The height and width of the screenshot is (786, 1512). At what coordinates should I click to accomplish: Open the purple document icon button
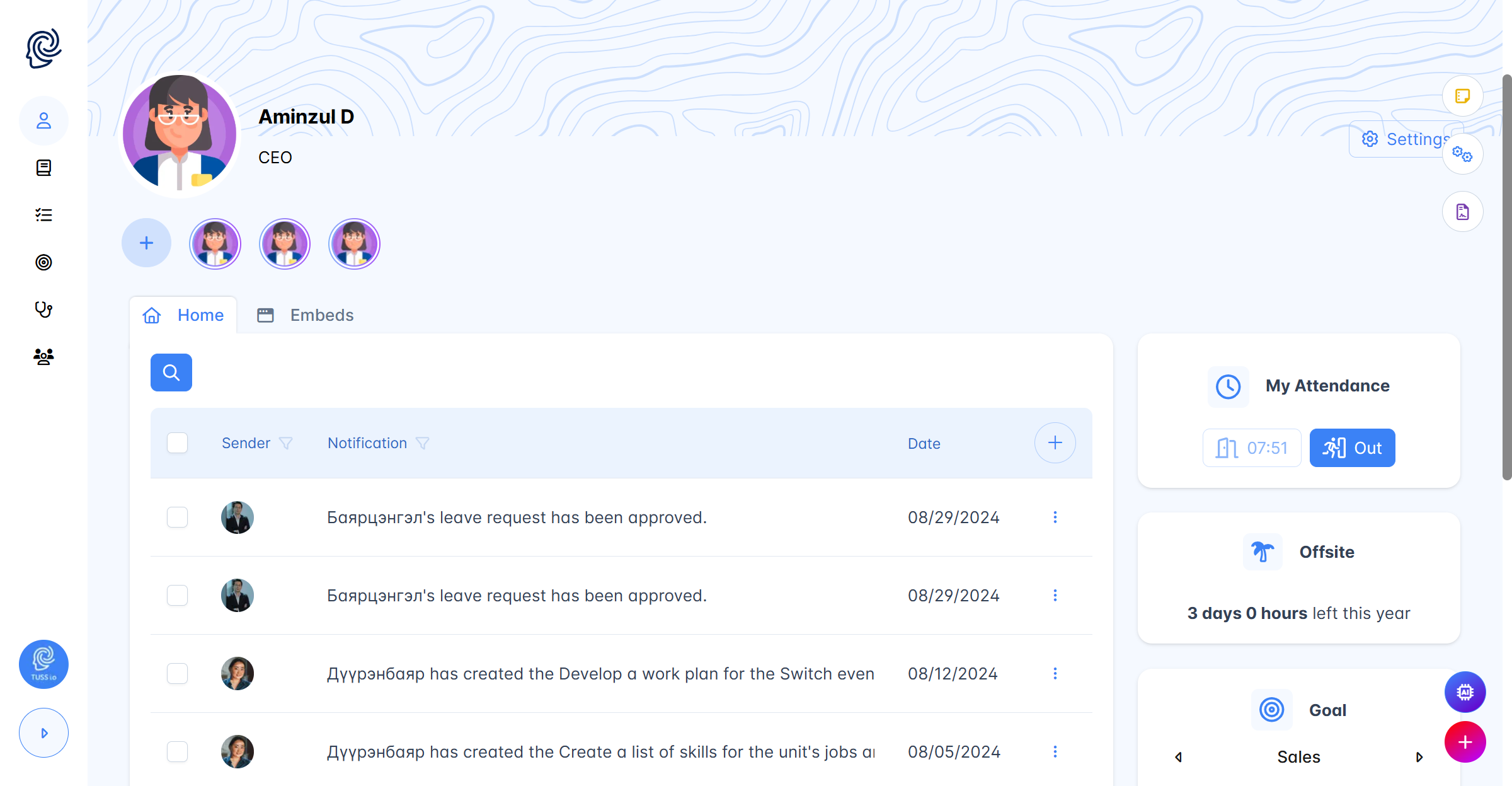pyautogui.click(x=1462, y=212)
